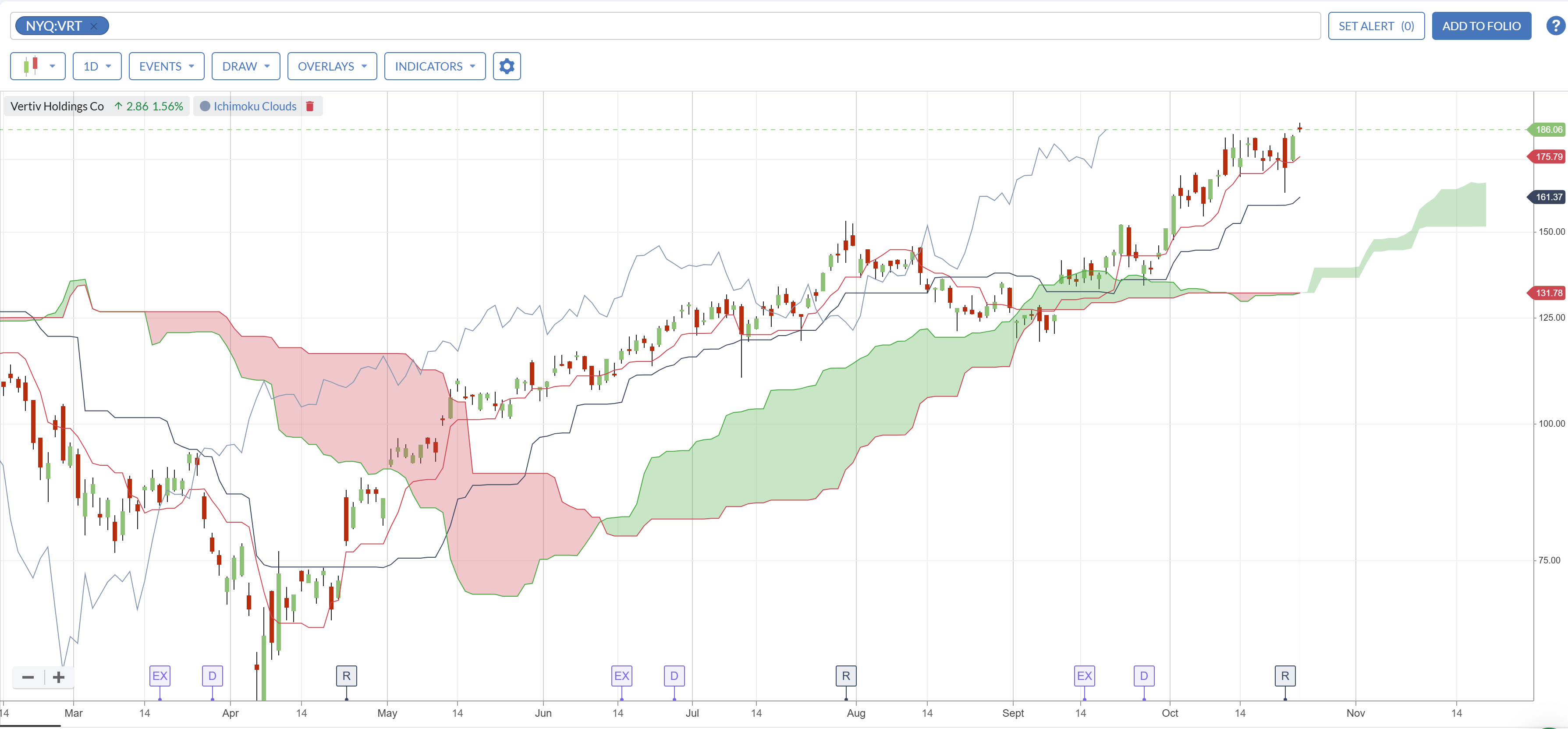Open chart settings gear icon
This screenshot has width=1568, height=729.
pyautogui.click(x=507, y=66)
